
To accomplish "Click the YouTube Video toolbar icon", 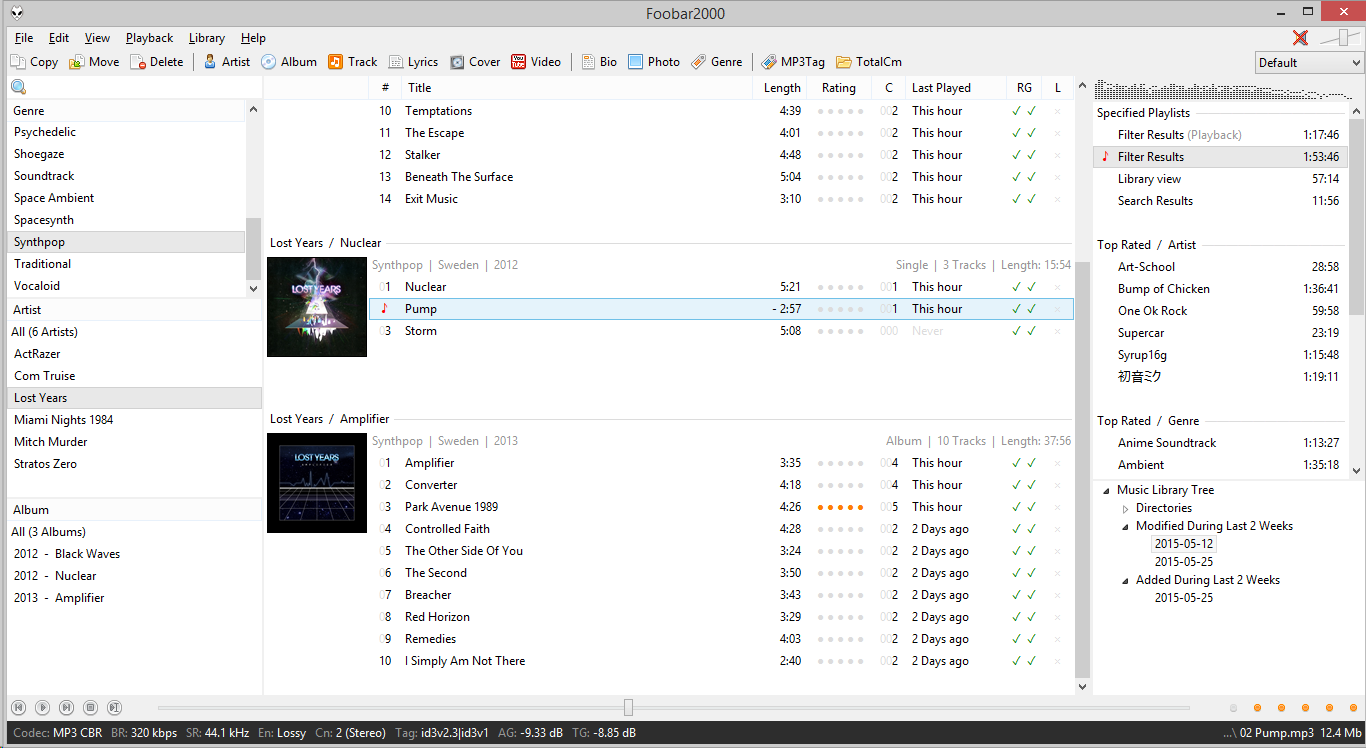I will 519,62.
